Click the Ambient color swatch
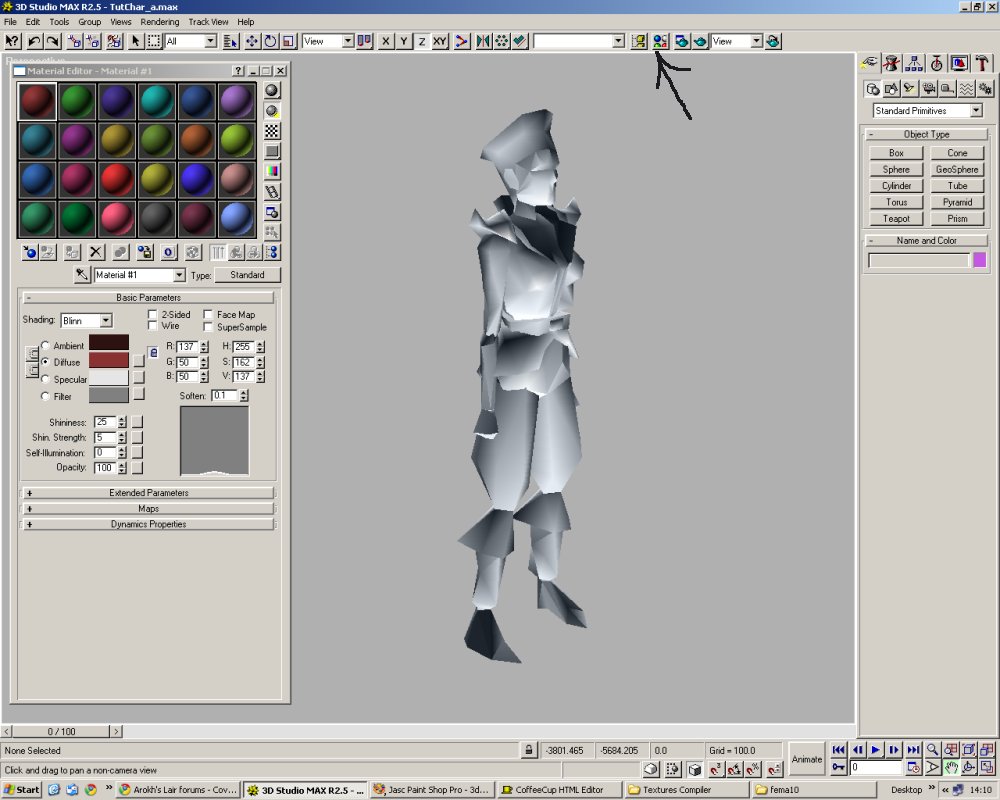Screen dimensions: 1000x800 click(108, 343)
